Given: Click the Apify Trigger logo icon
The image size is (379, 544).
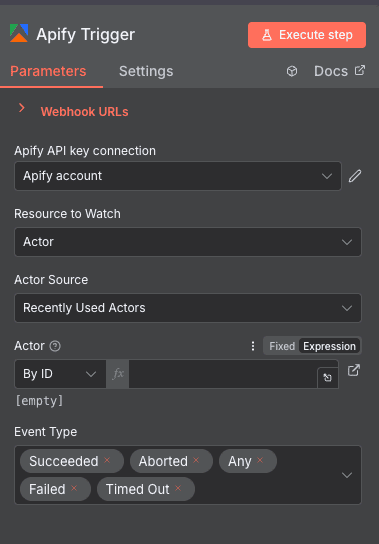Looking at the screenshot, I should pos(19,33).
